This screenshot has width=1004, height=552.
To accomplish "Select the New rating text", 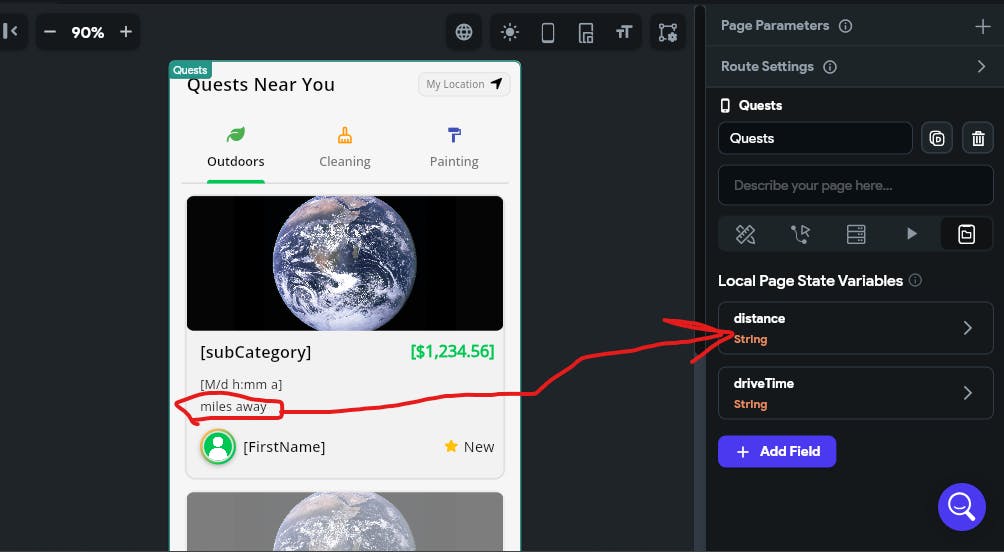I will coord(479,447).
